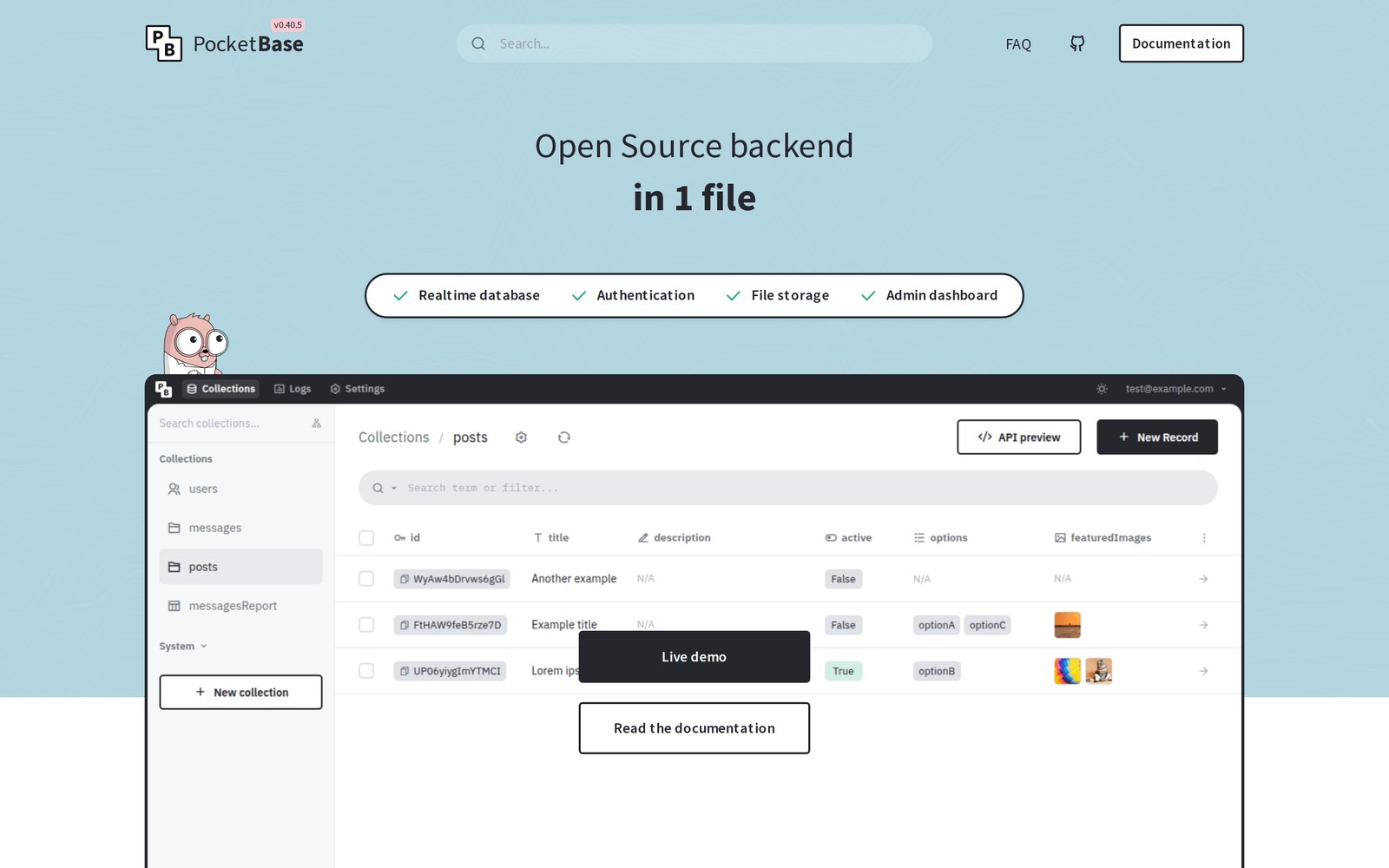Open the GitHub repository icon
Image resolution: width=1389 pixels, height=868 pixels.
pyautogui.click(x=1076, y=43)
